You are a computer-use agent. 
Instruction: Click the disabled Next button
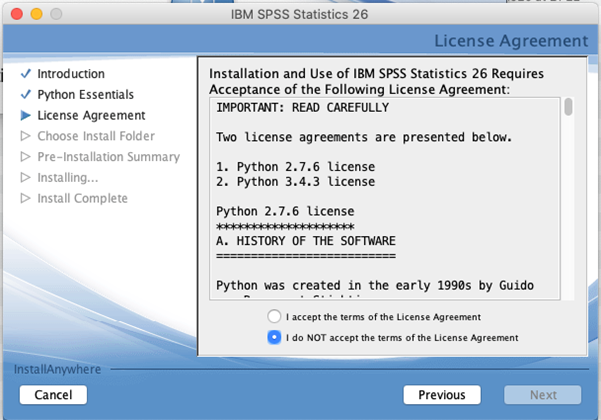[543, 395]
